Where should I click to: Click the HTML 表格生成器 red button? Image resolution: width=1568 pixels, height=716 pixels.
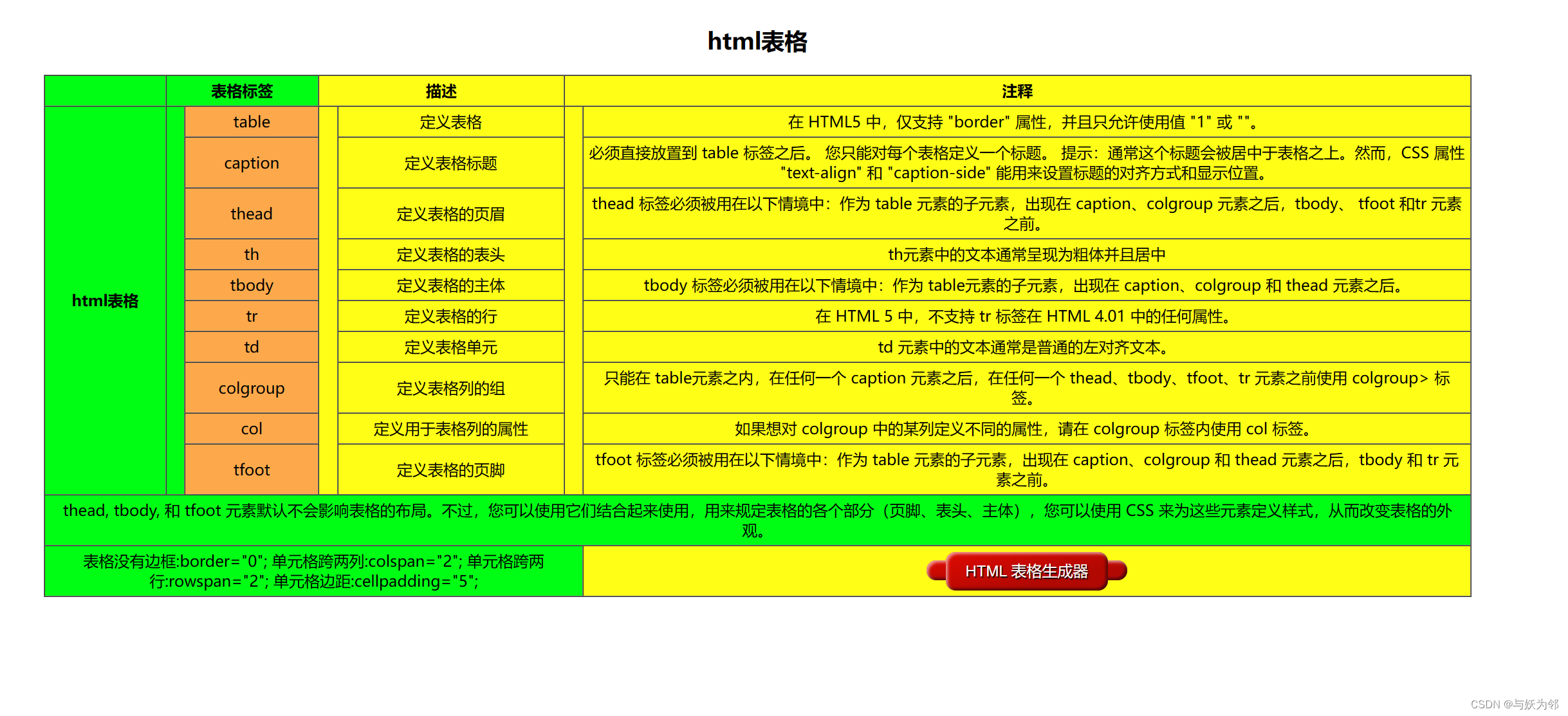pyautogui.click(x=1026, y=571)
